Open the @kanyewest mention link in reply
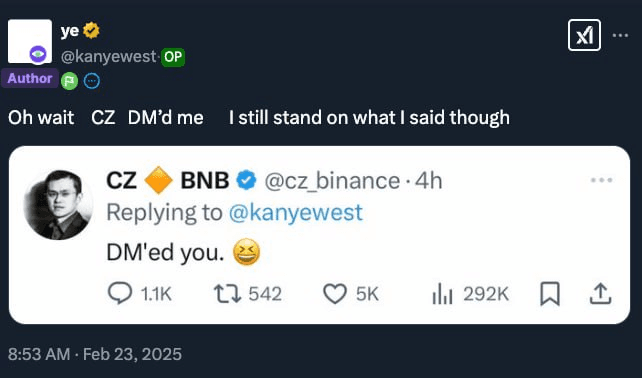 [296, 212]
